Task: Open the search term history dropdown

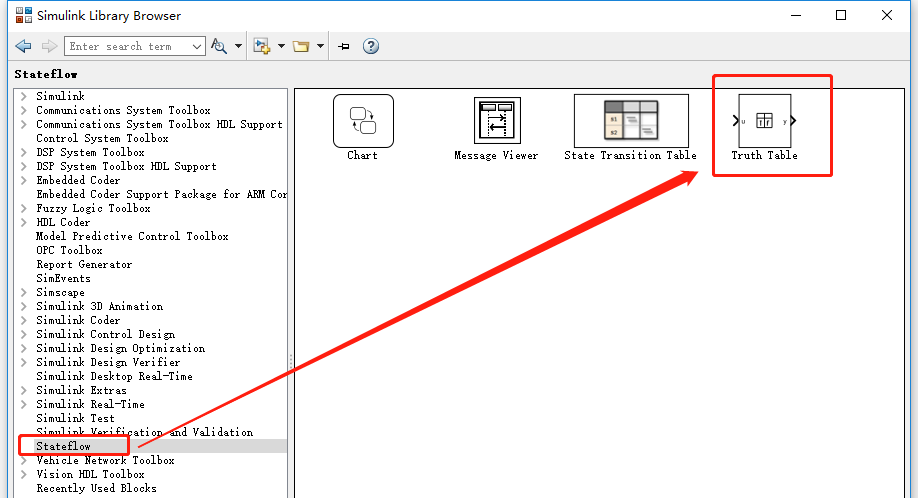Action: tap(197, 46)
